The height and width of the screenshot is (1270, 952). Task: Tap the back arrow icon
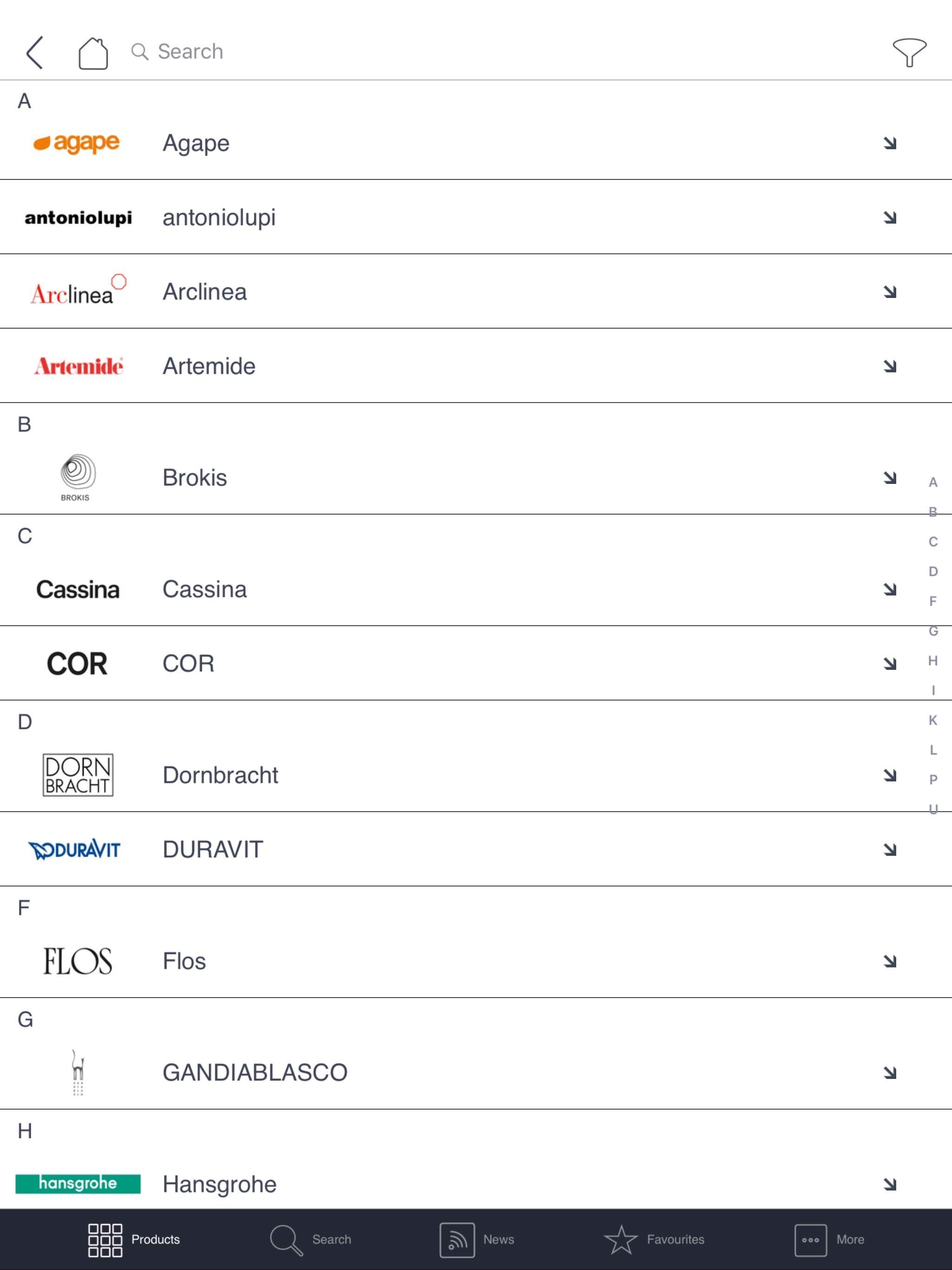tap(35, 53)
